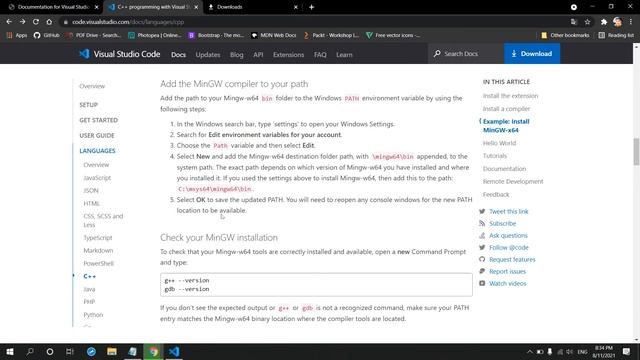
Task: Open the Docs nav item
Action: click(x=178, y=54)
